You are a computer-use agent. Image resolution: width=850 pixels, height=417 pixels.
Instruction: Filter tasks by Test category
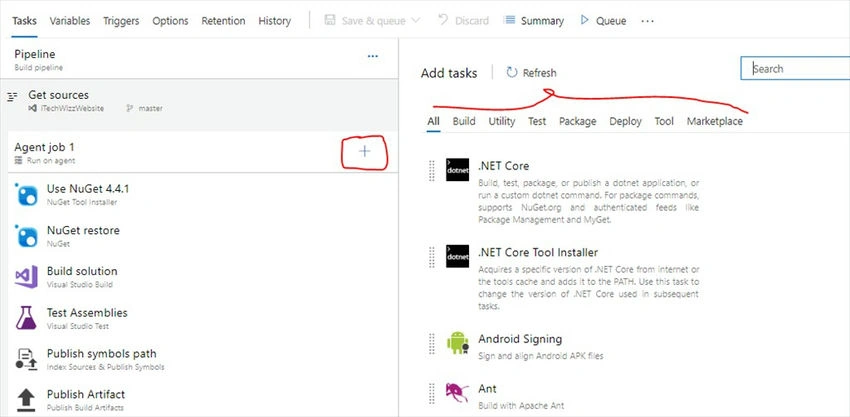(x=537, y=121)
